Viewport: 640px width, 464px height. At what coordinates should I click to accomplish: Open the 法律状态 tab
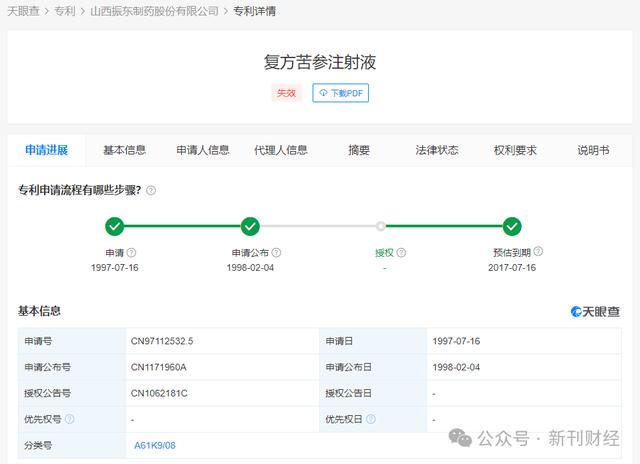437,151
